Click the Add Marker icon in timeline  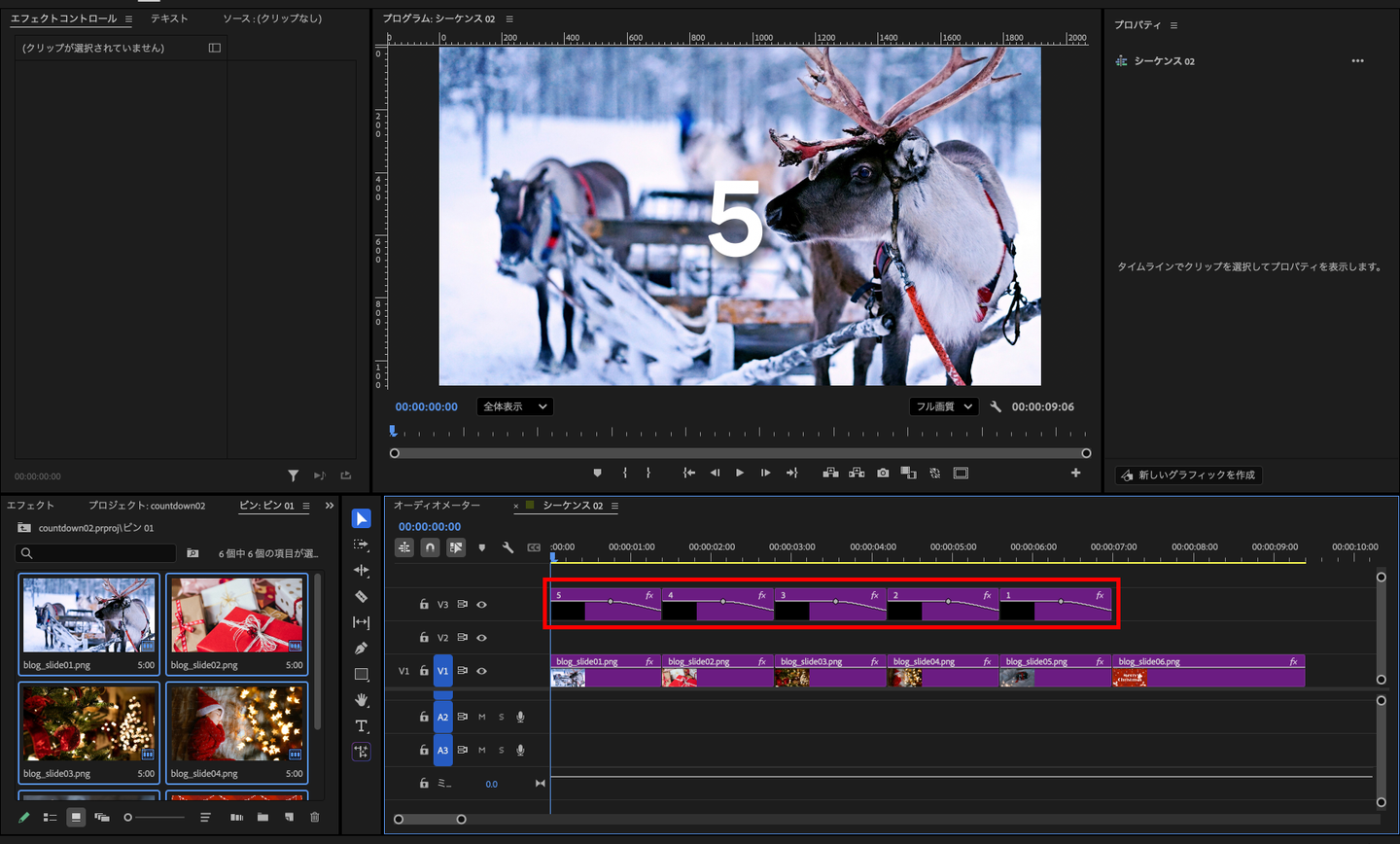pyautogui.click(x=482, y=547)
